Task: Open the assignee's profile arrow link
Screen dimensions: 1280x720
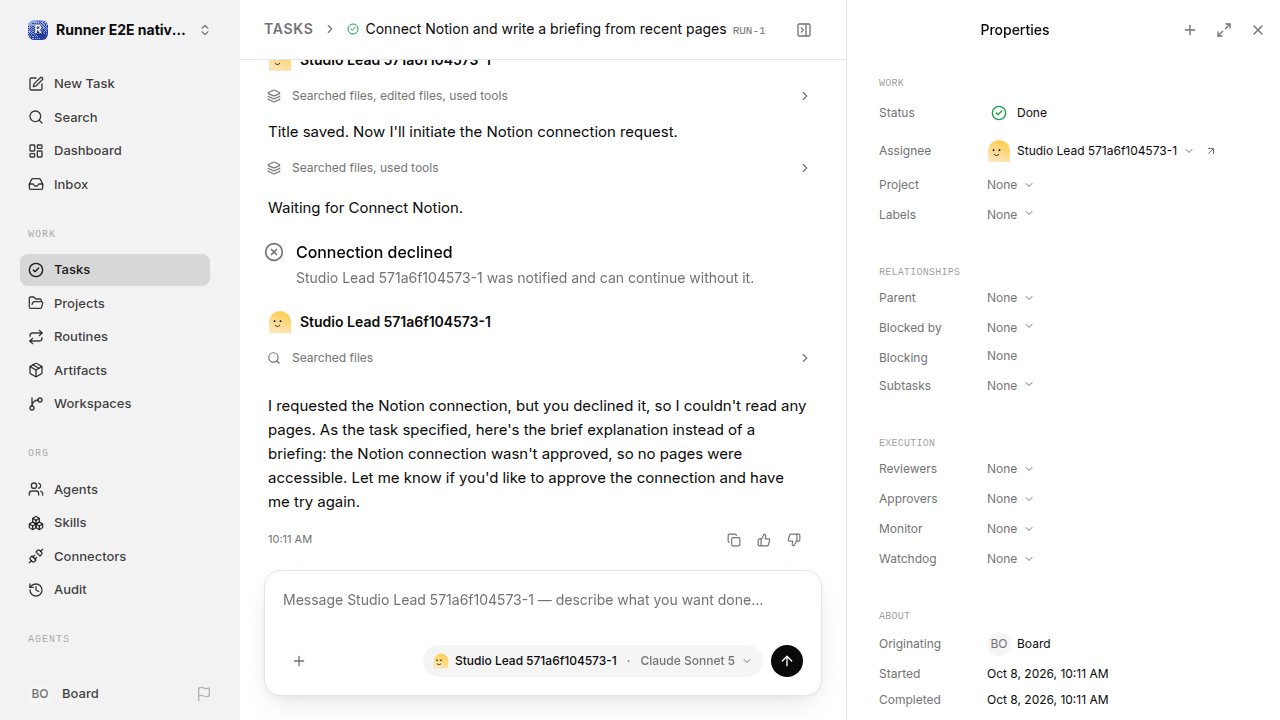Action: (x=1211, y=151)
